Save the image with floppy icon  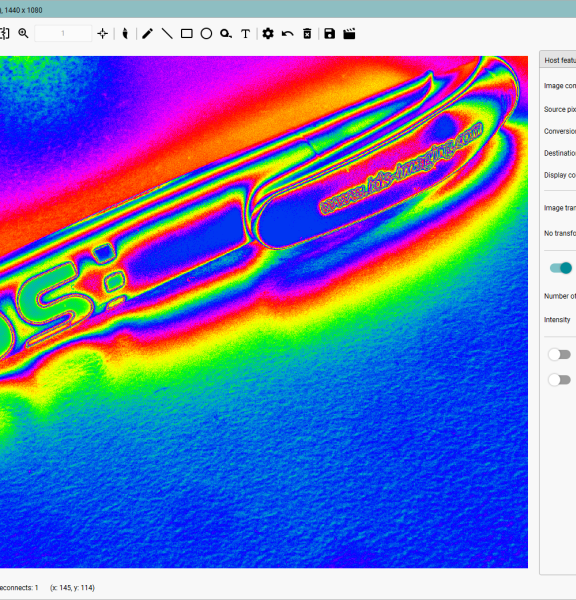330,34
